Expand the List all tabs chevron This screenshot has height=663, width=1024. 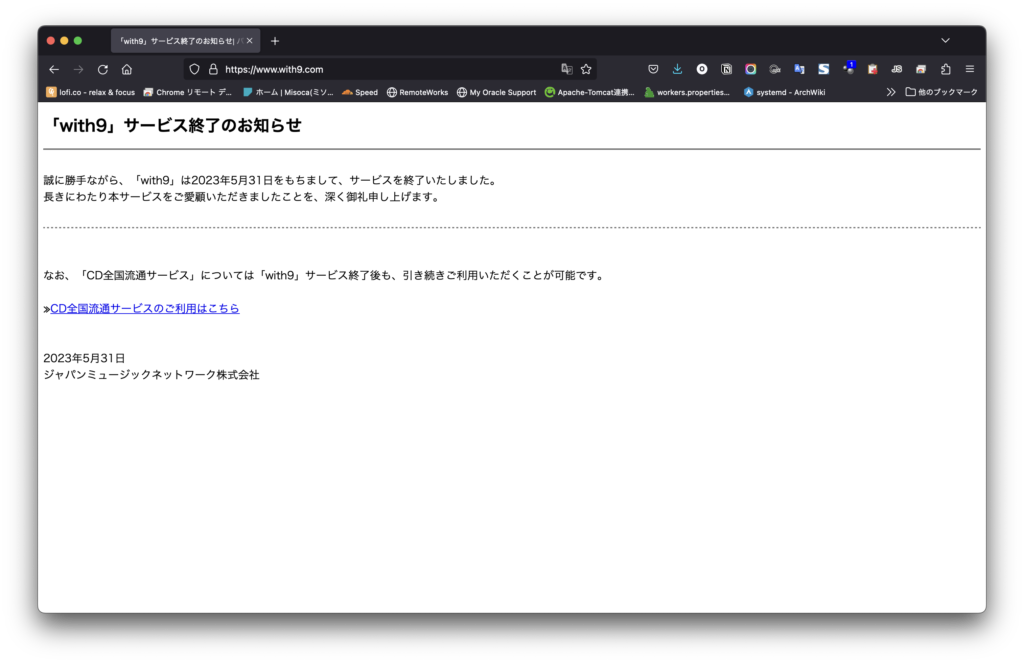pos(945,40)
